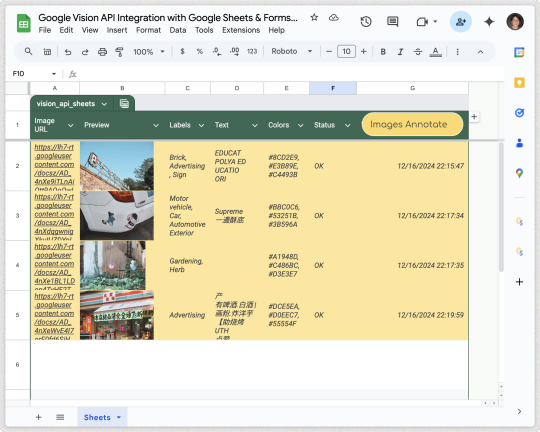The width and height of the screenshot is (540, 432).
Task: Open Status column dropdown
Action: [x=348, y=125]
